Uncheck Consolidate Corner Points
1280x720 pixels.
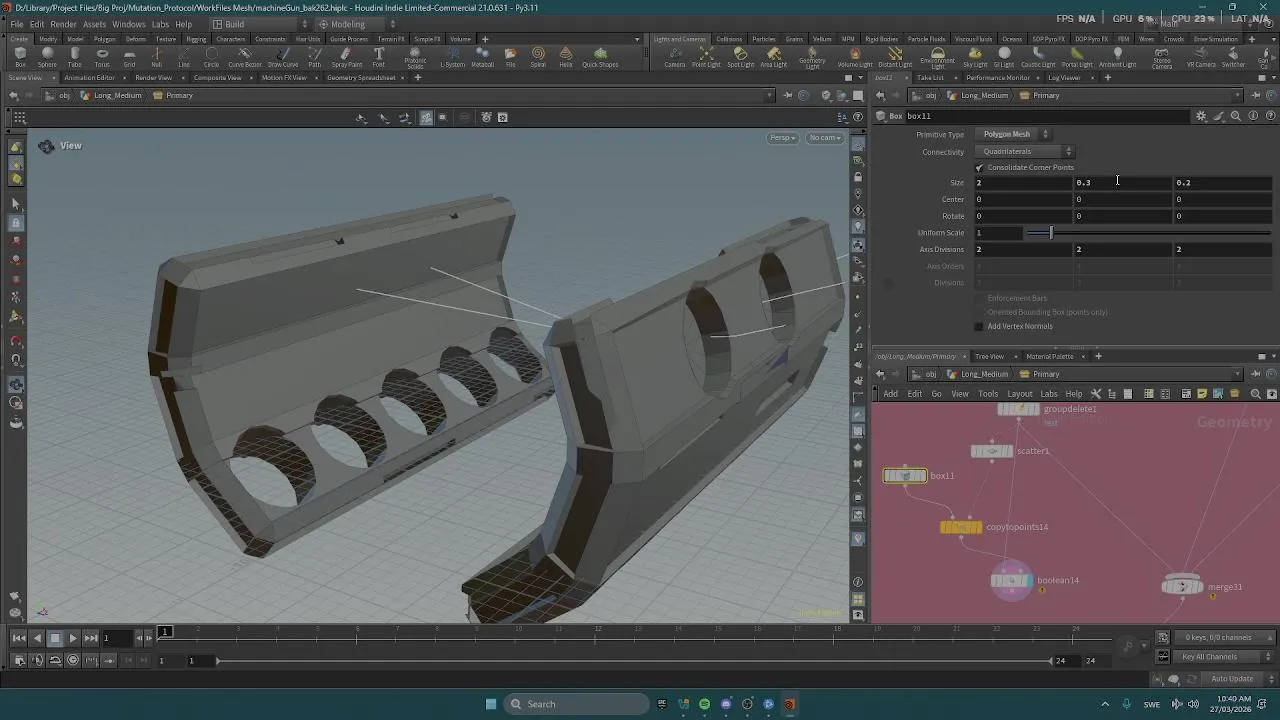click(979, 168)
